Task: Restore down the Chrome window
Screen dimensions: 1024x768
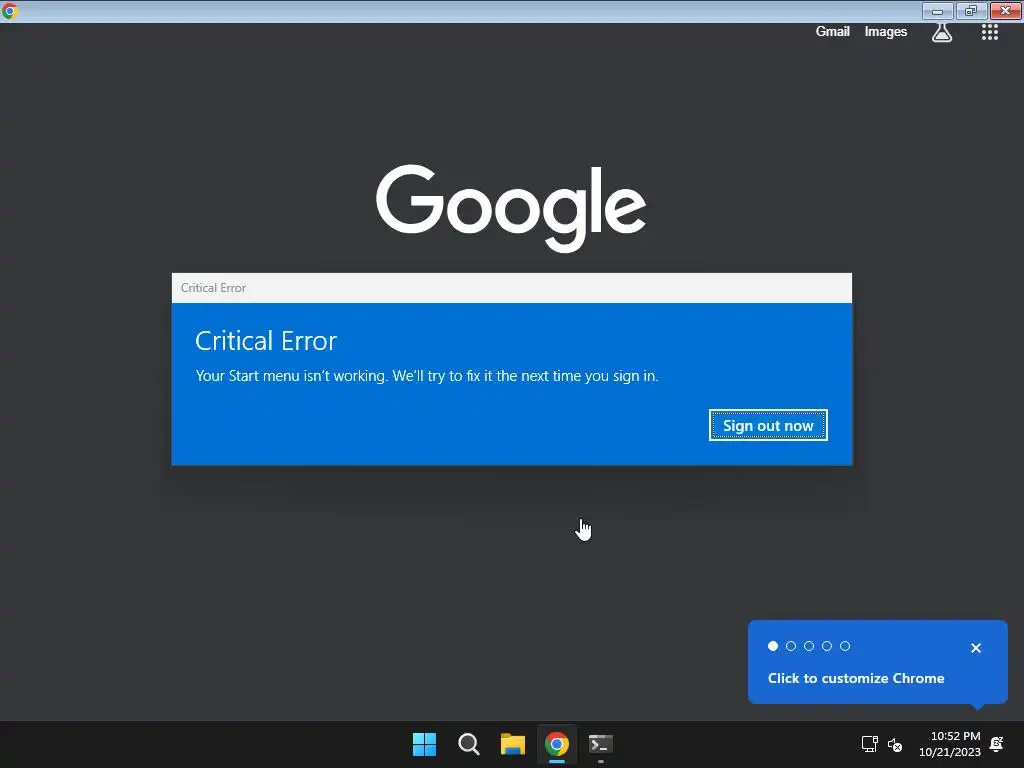Action: coord(971,11)
